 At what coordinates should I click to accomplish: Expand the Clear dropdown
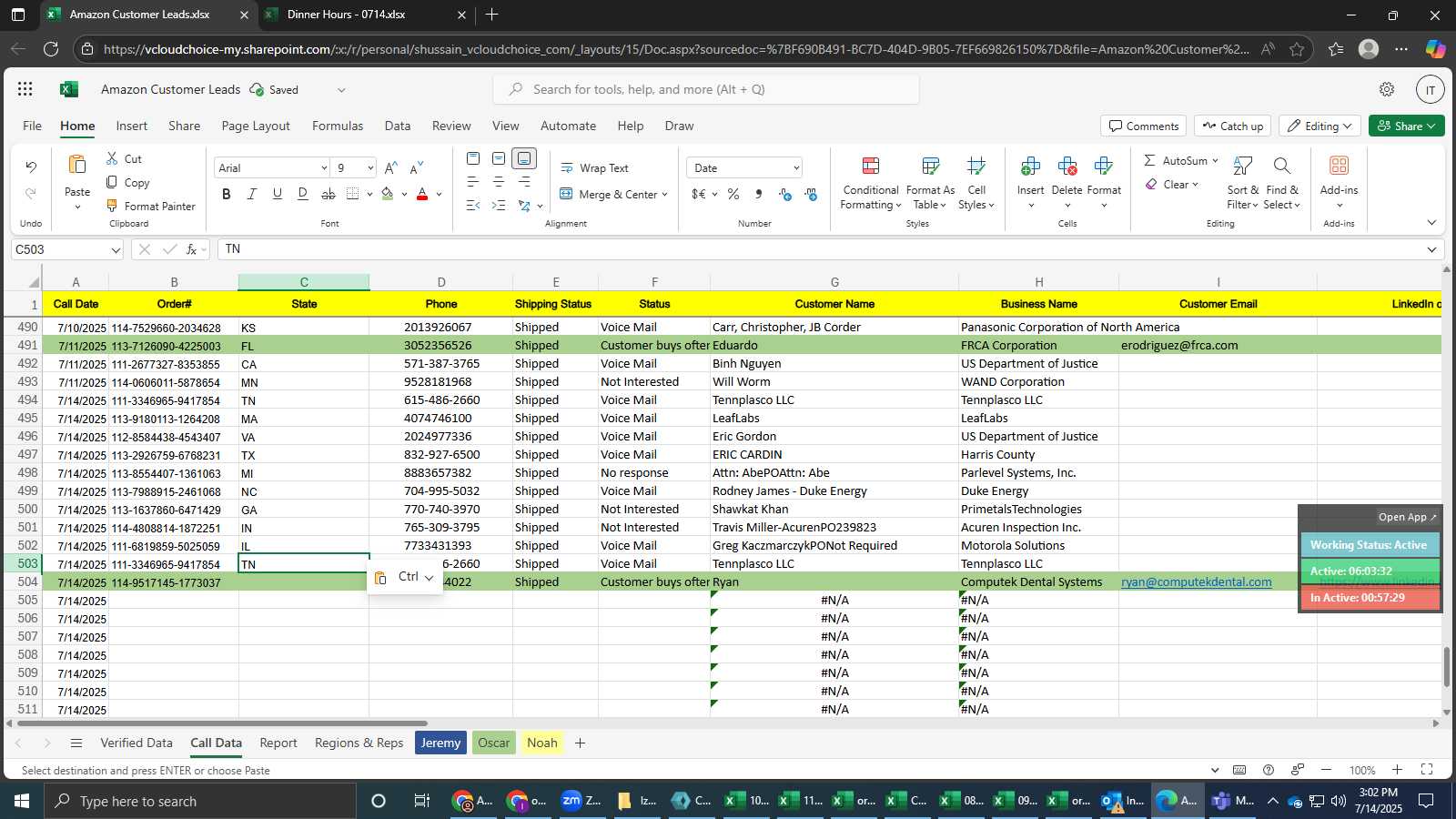(x=1195, y=185)
